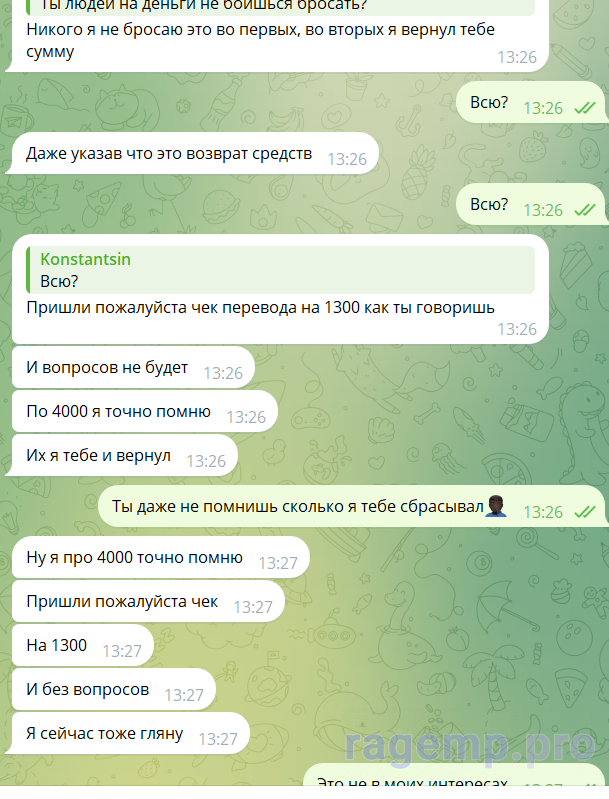Click "Пришли пожалуйста чек перевода на 1300" text
609x799 pixels.
tap(260, 308)
